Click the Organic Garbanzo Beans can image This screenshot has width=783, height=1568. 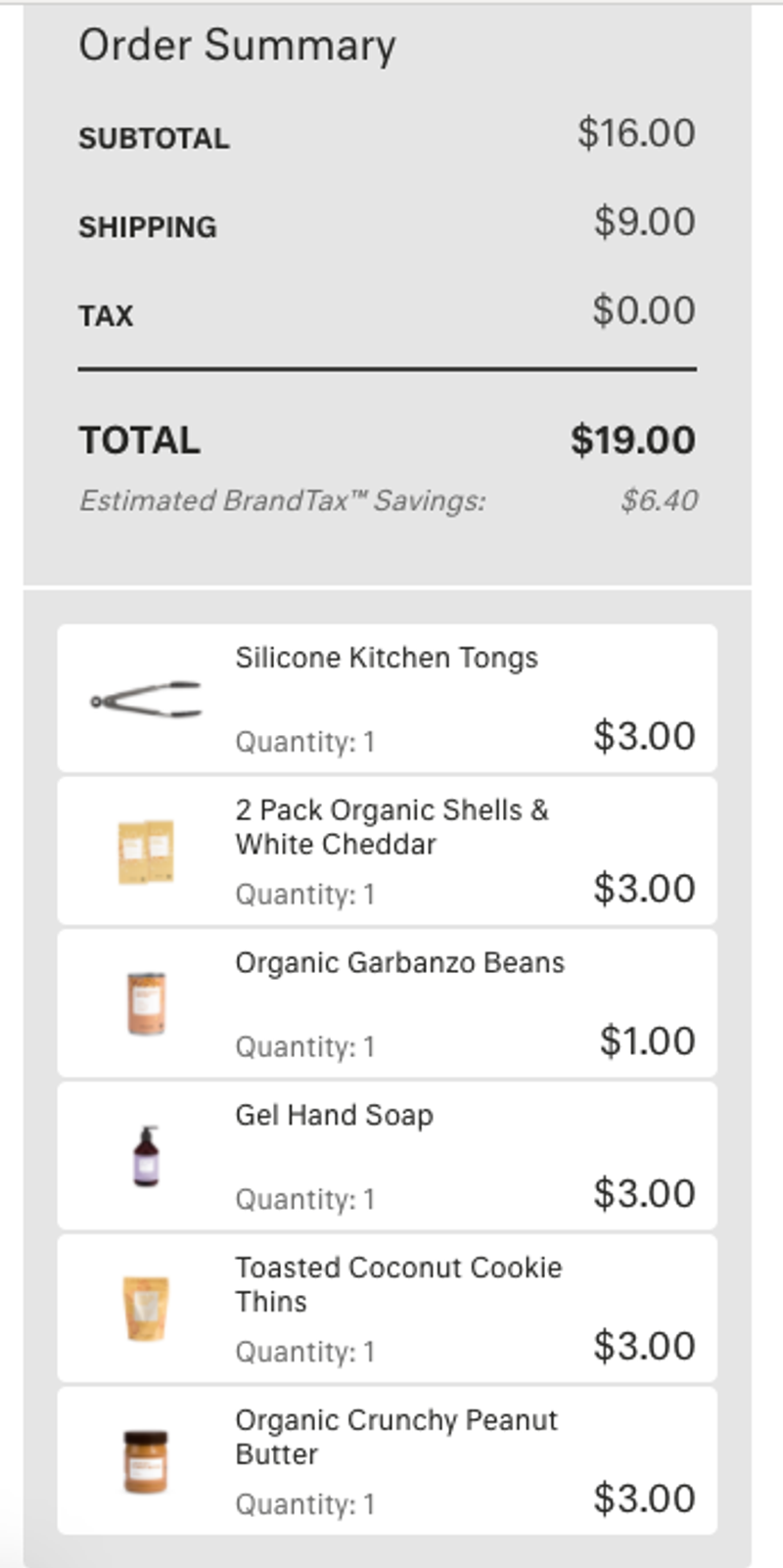point(146,1003)
